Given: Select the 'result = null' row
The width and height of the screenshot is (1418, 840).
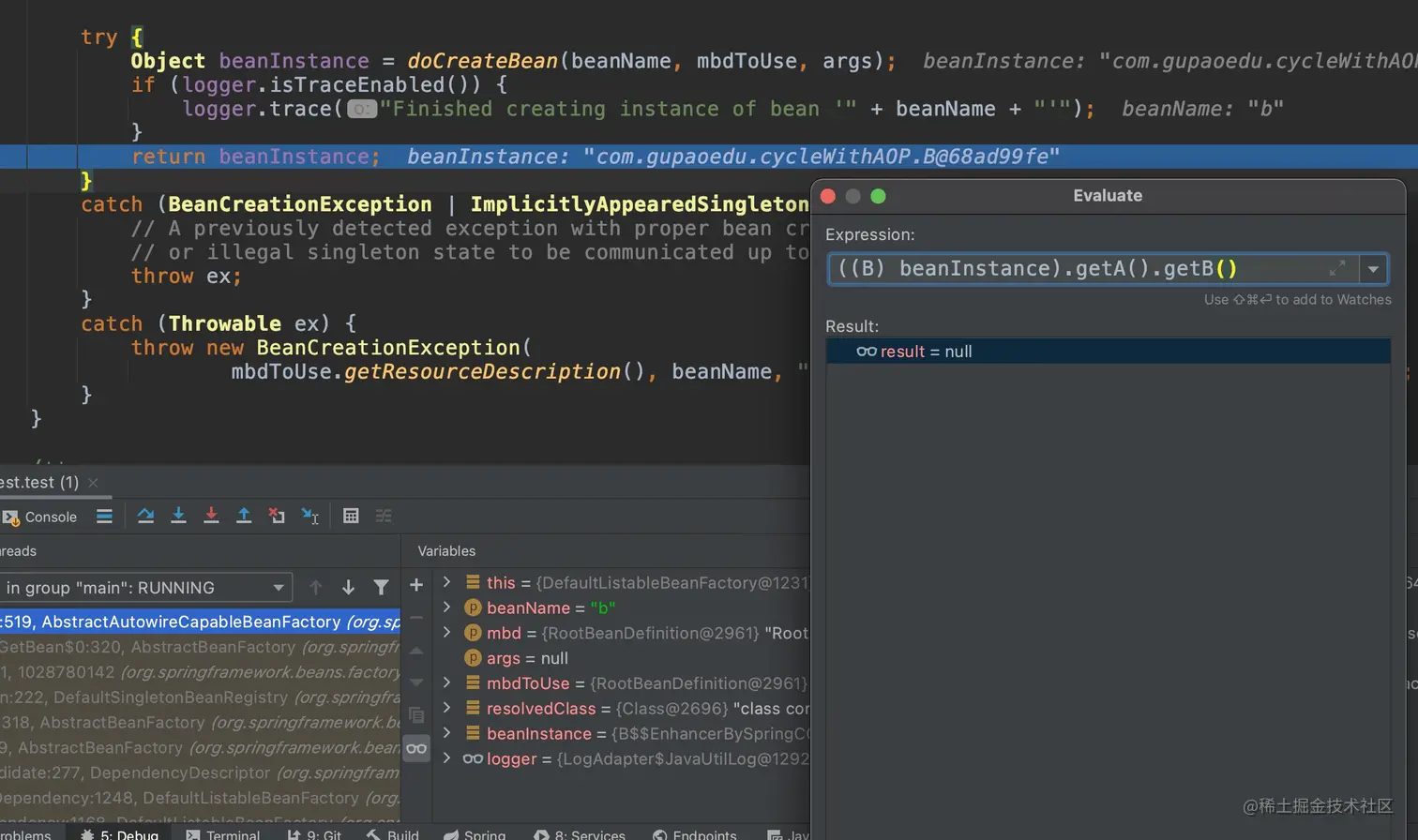Looking at the screenshot, I should coord(1108,352).
